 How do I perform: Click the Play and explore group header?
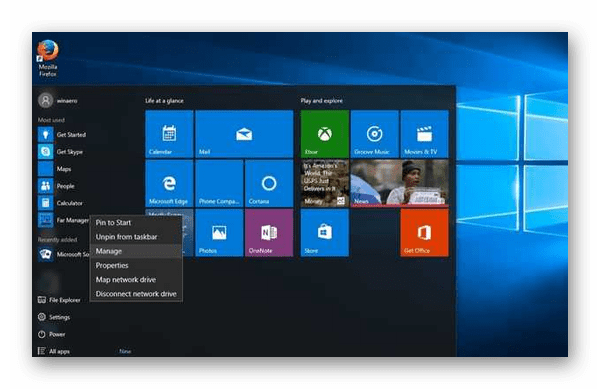pos(321,101)
